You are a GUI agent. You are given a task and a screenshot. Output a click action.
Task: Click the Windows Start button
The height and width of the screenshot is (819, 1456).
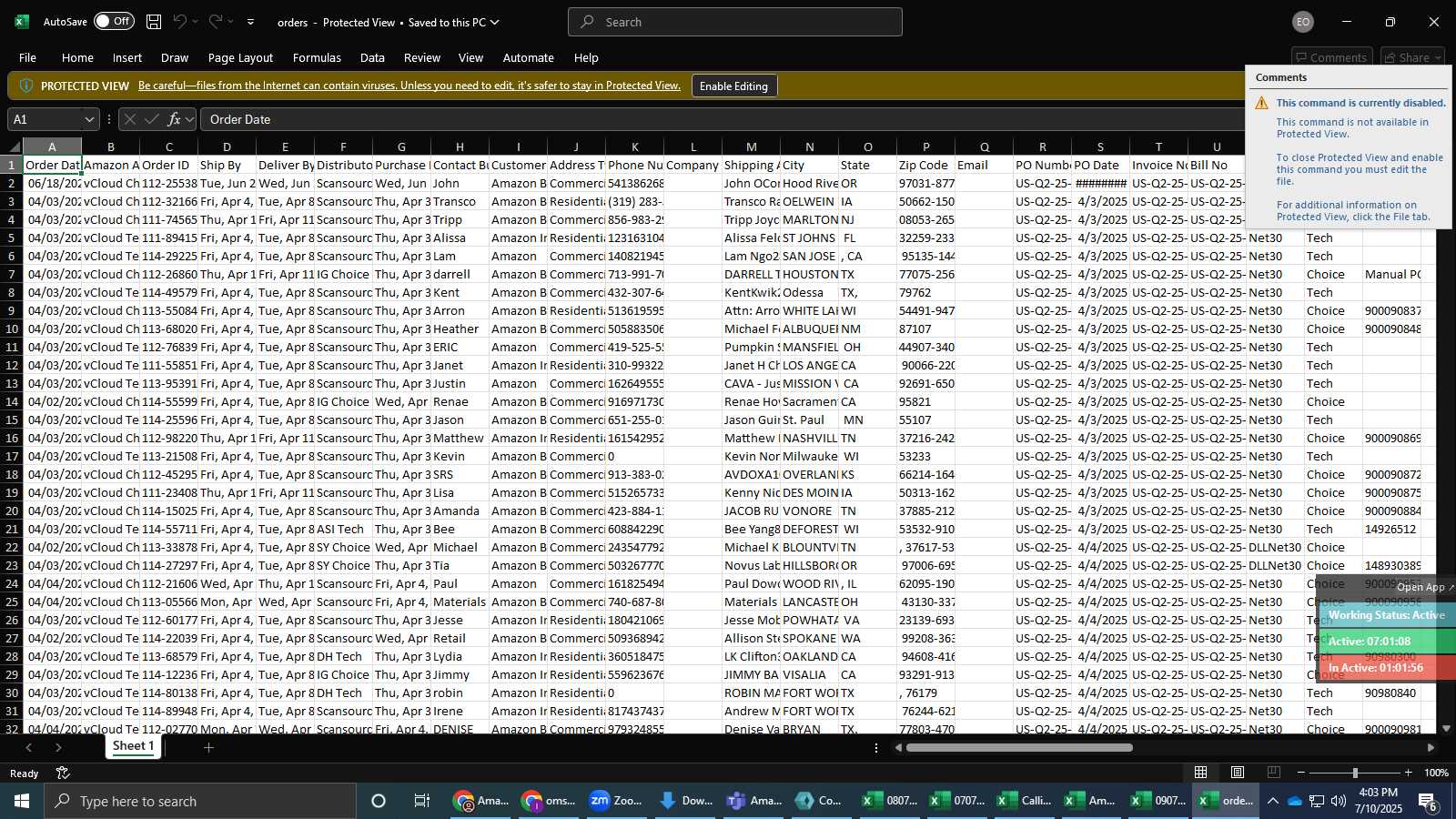coord(22,801)
